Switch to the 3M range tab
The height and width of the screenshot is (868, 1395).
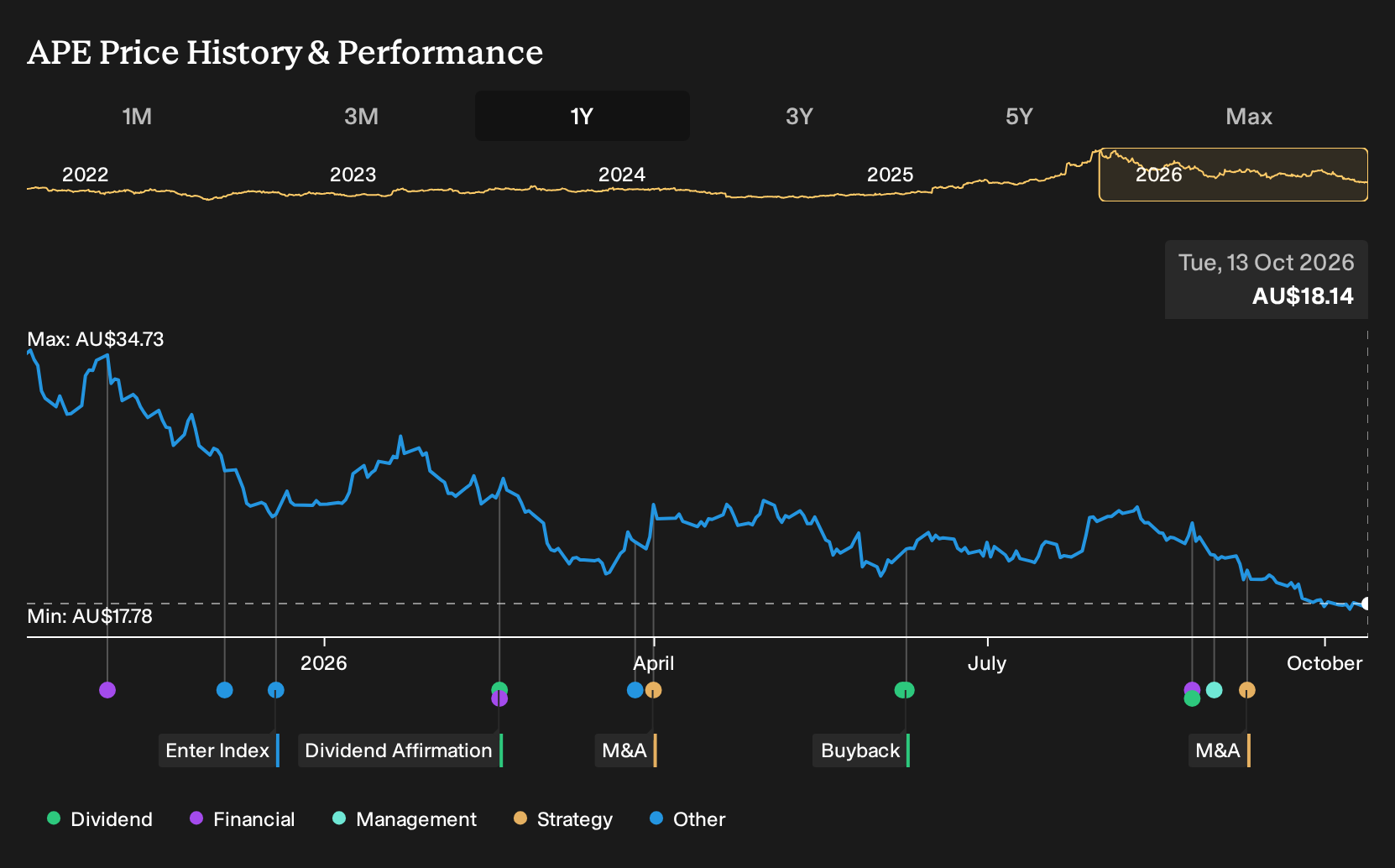361,116
